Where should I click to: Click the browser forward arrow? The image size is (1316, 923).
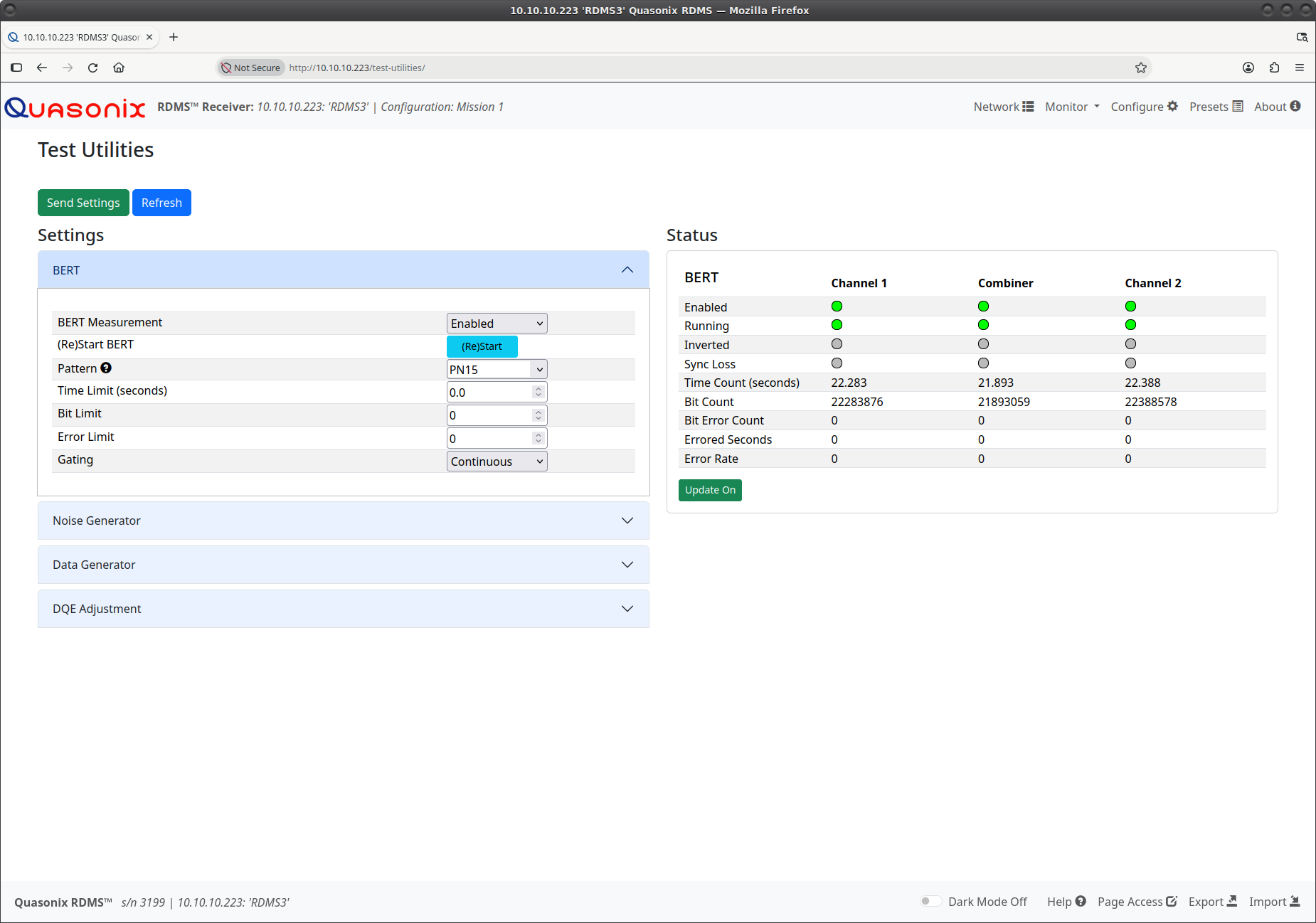click(68, 68)
